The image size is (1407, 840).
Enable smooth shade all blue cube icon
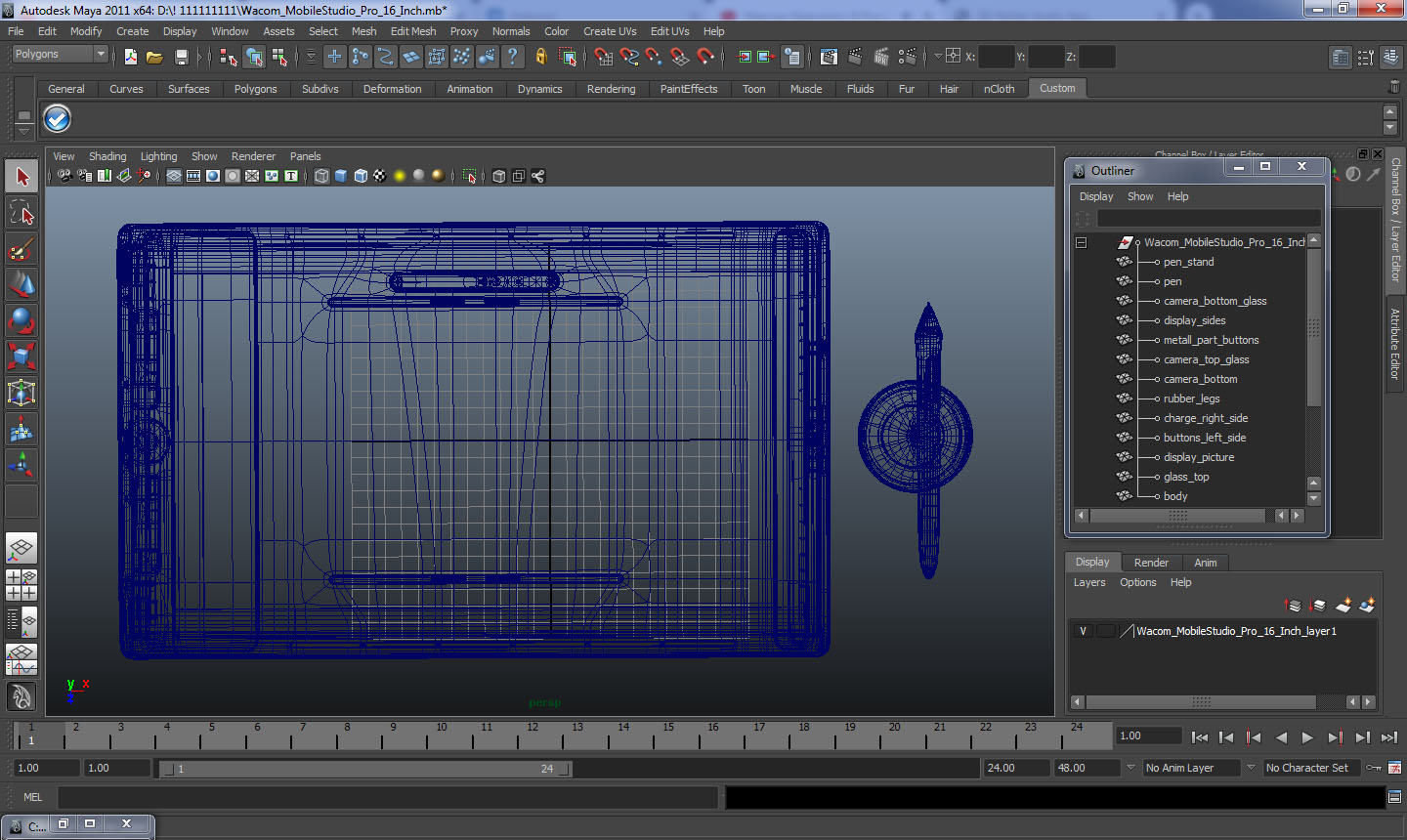pyautogui.click(x=341, y=176)
